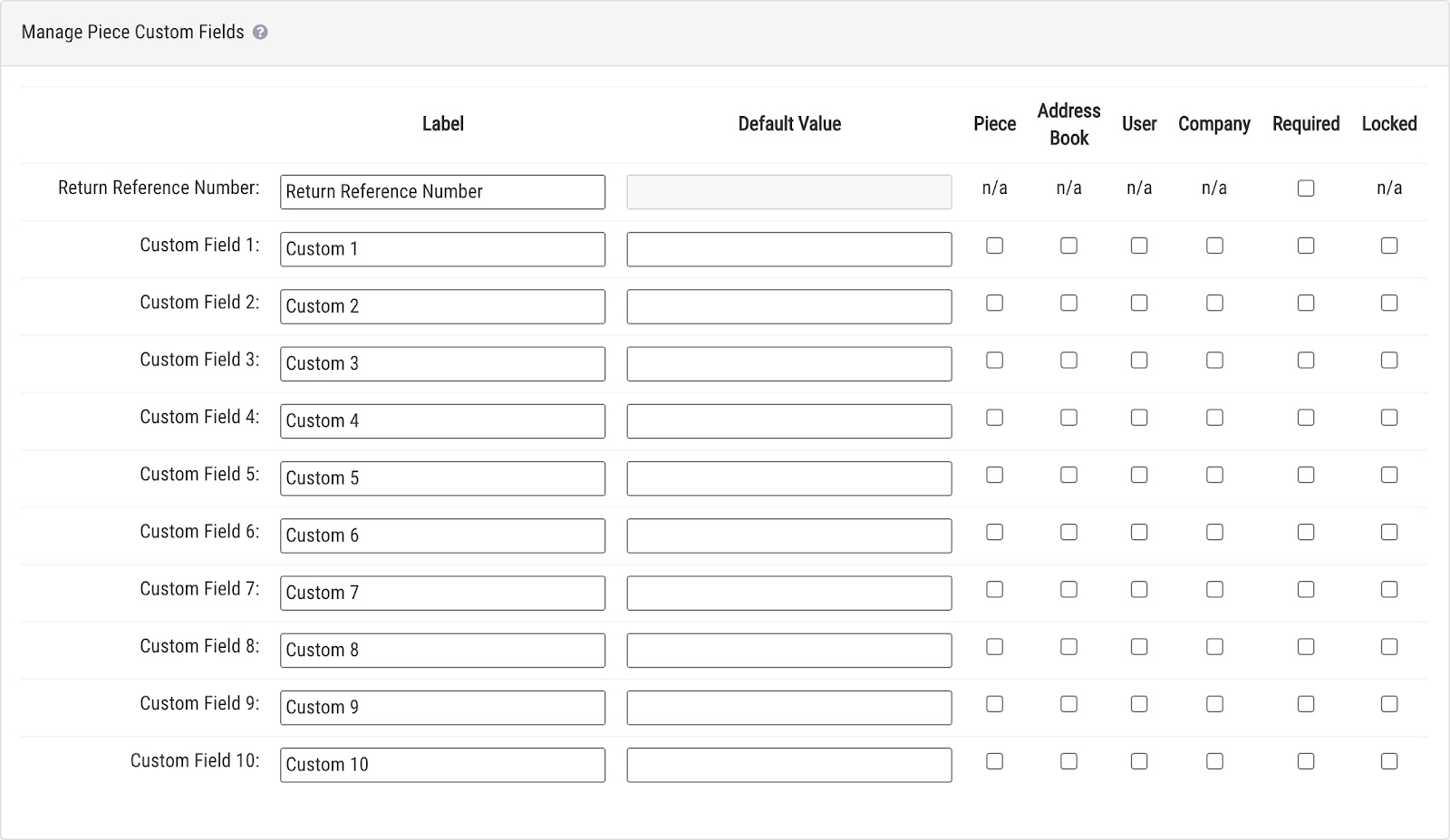Check the Piece box for Custom Field 7

click(994, 589)
